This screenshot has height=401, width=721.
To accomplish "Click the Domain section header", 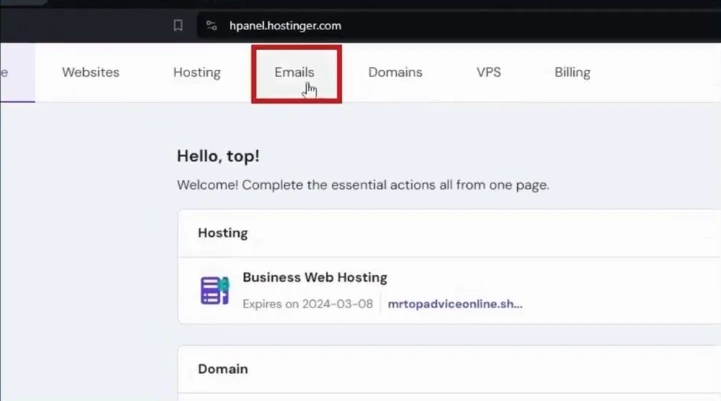I will tap(223, 369).
